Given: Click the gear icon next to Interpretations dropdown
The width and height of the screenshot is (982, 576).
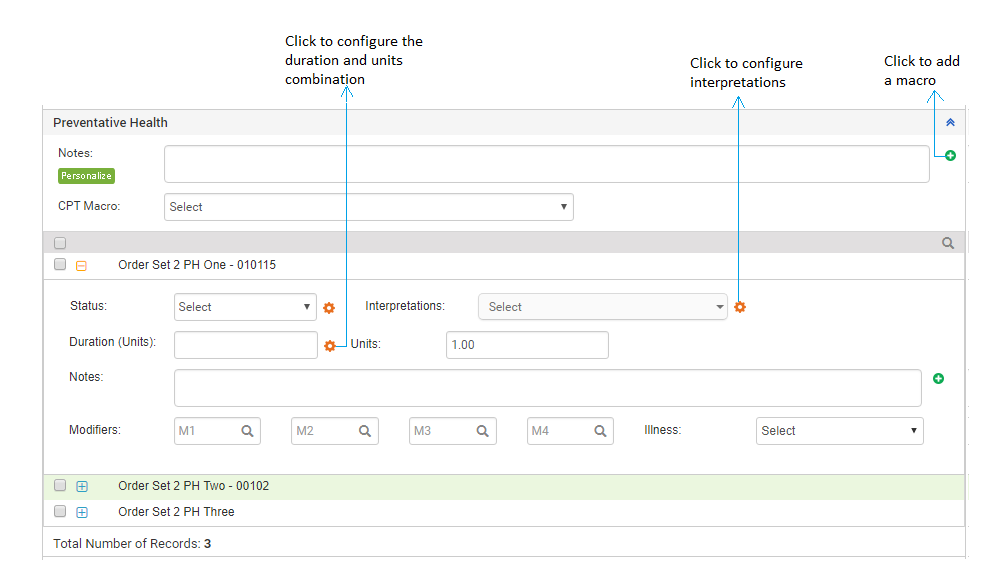Looking at the screenshot, I should click(740, 307).
